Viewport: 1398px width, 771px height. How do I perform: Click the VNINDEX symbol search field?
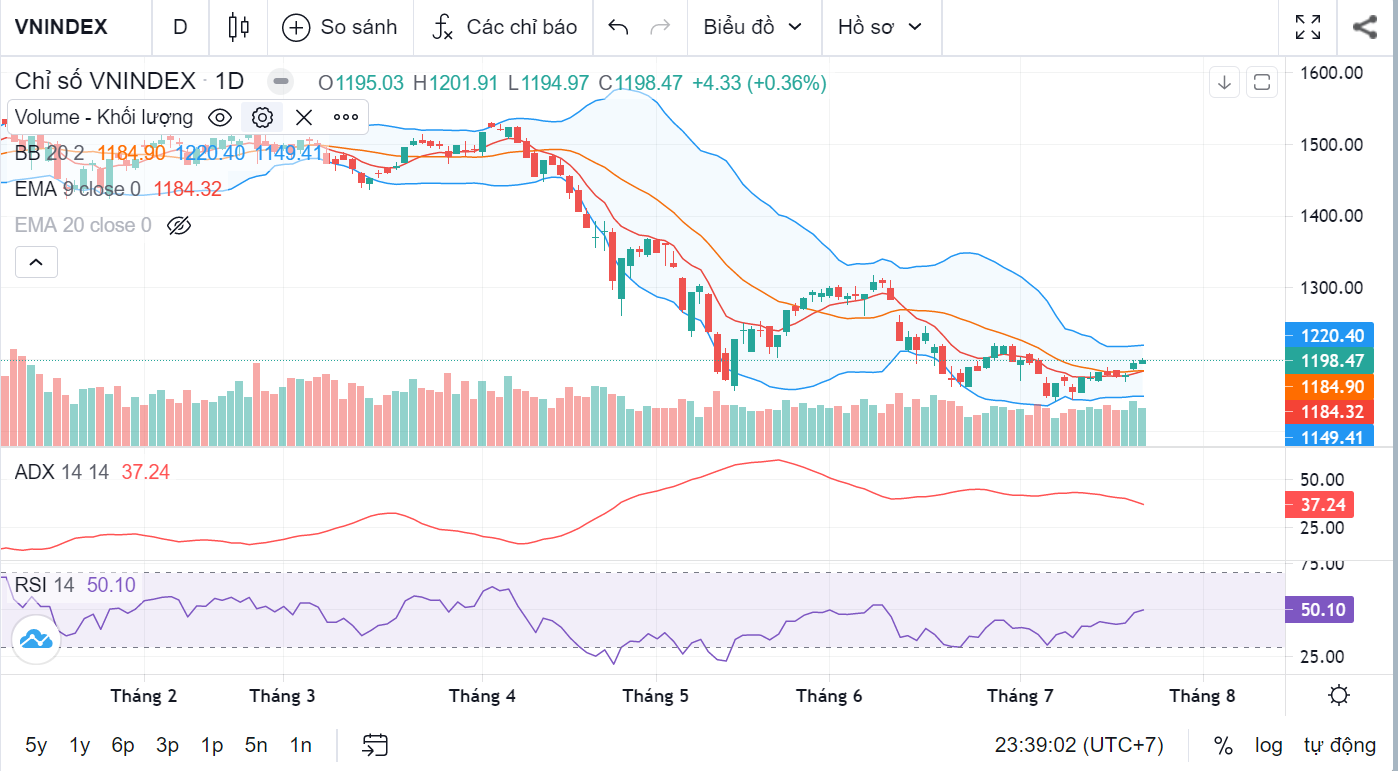[62, 27]
